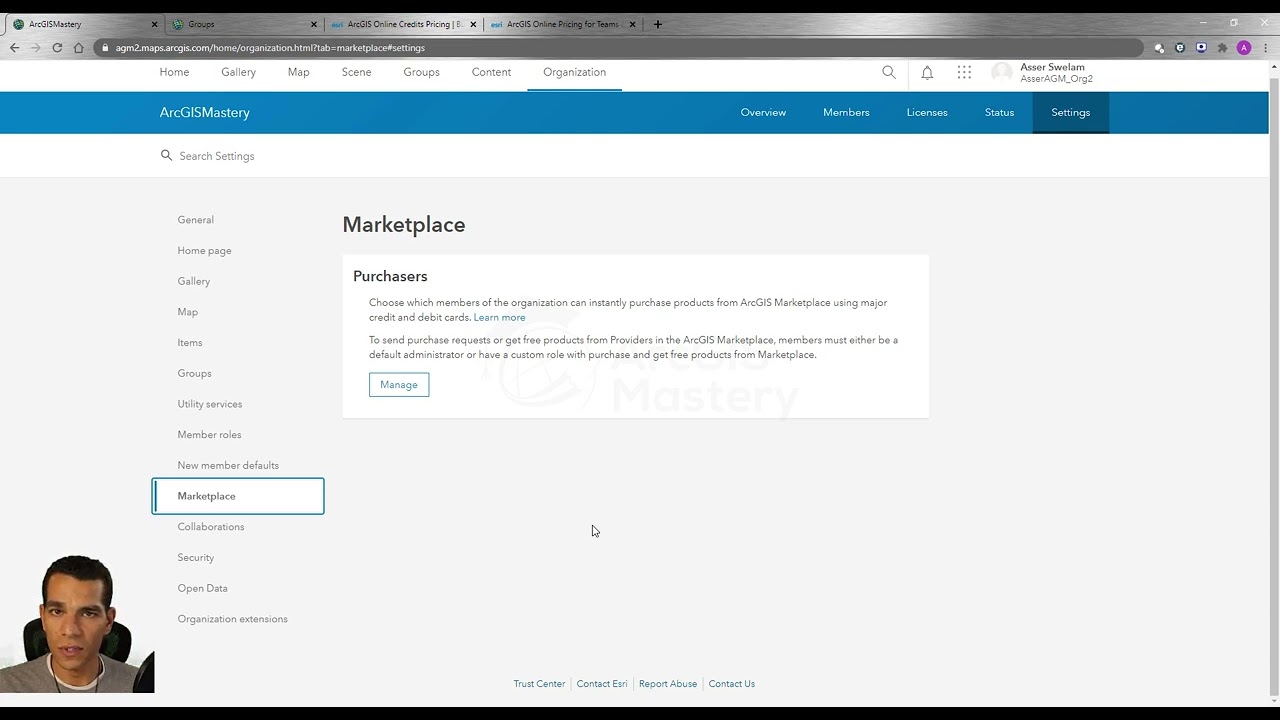
Task: Open General settings in the sidebar
Action: (x=196, y=220)
